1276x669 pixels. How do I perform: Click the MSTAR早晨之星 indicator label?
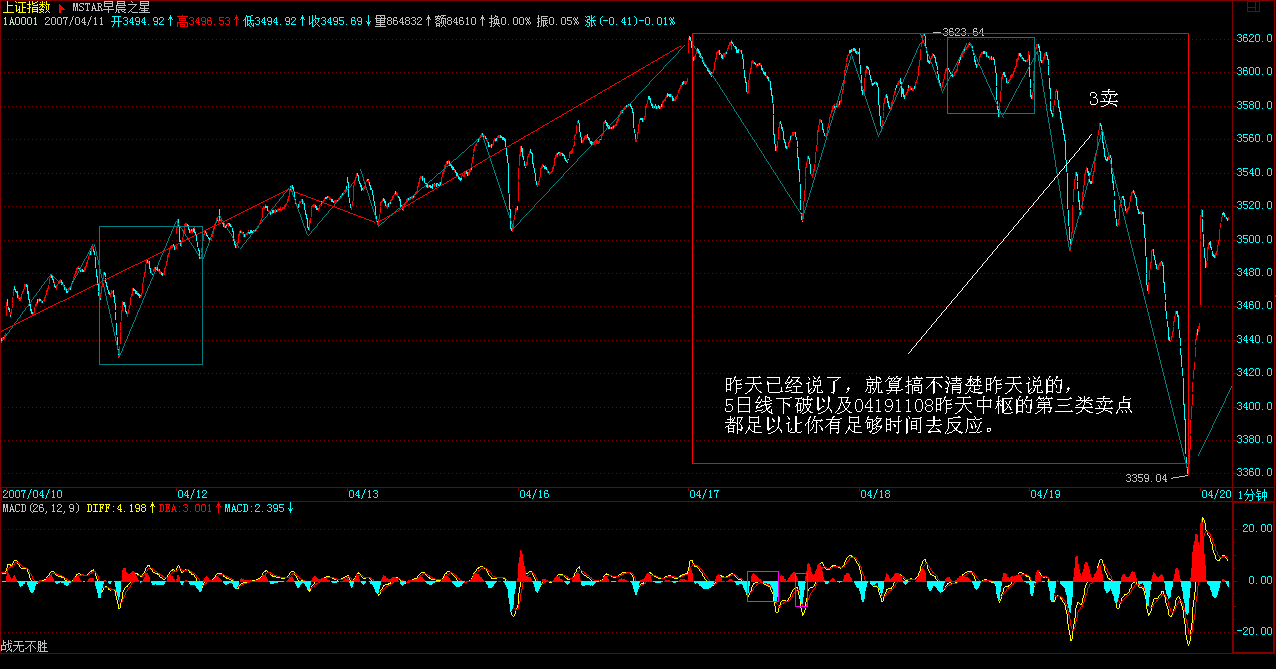click(110, 7)
